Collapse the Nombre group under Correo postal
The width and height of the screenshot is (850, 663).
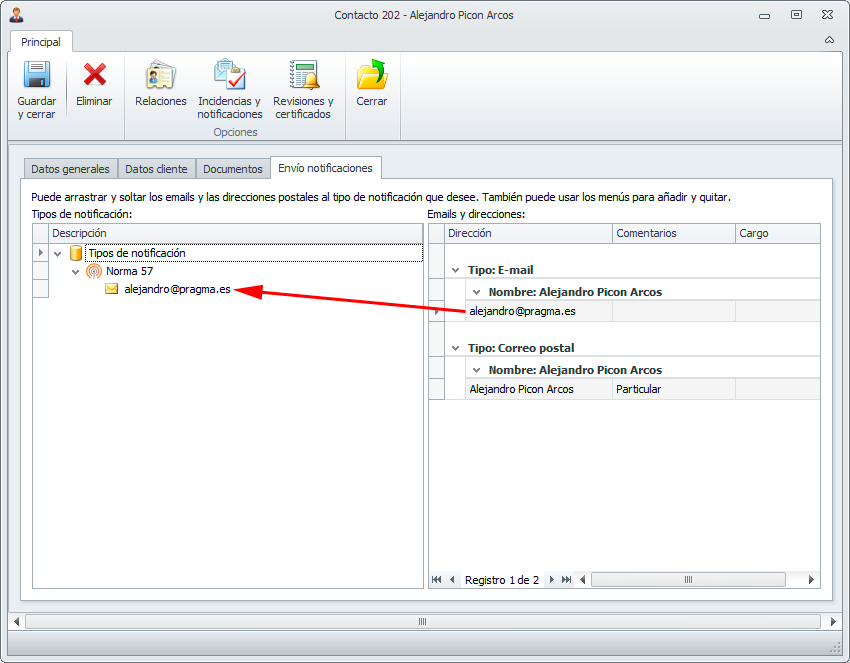coord(476,370)
